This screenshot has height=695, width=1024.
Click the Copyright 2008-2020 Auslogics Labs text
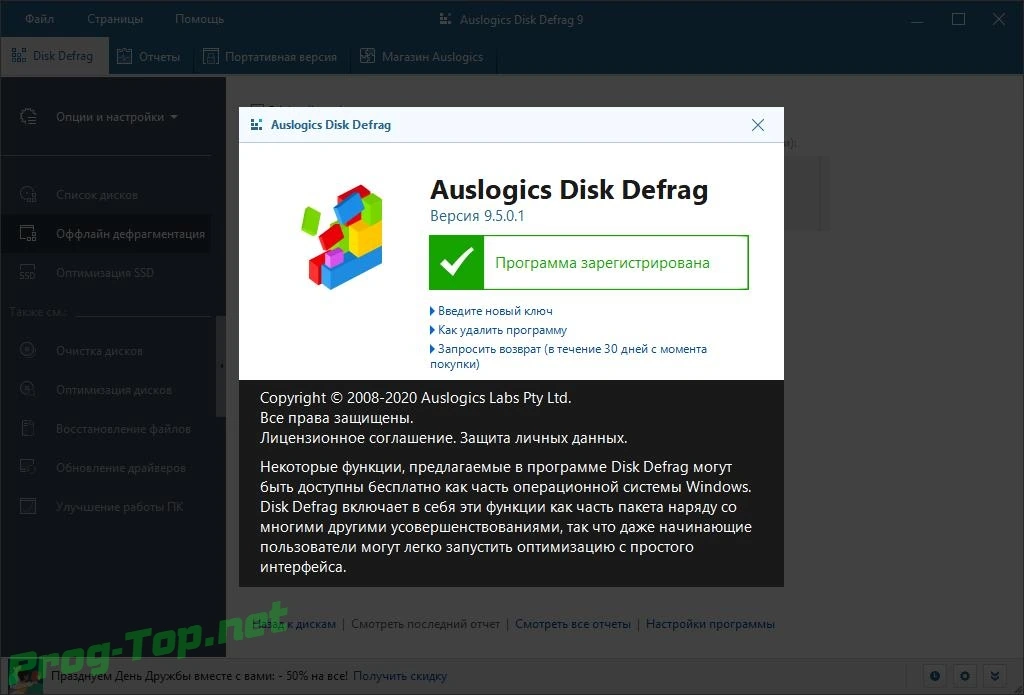pos(415,398)
